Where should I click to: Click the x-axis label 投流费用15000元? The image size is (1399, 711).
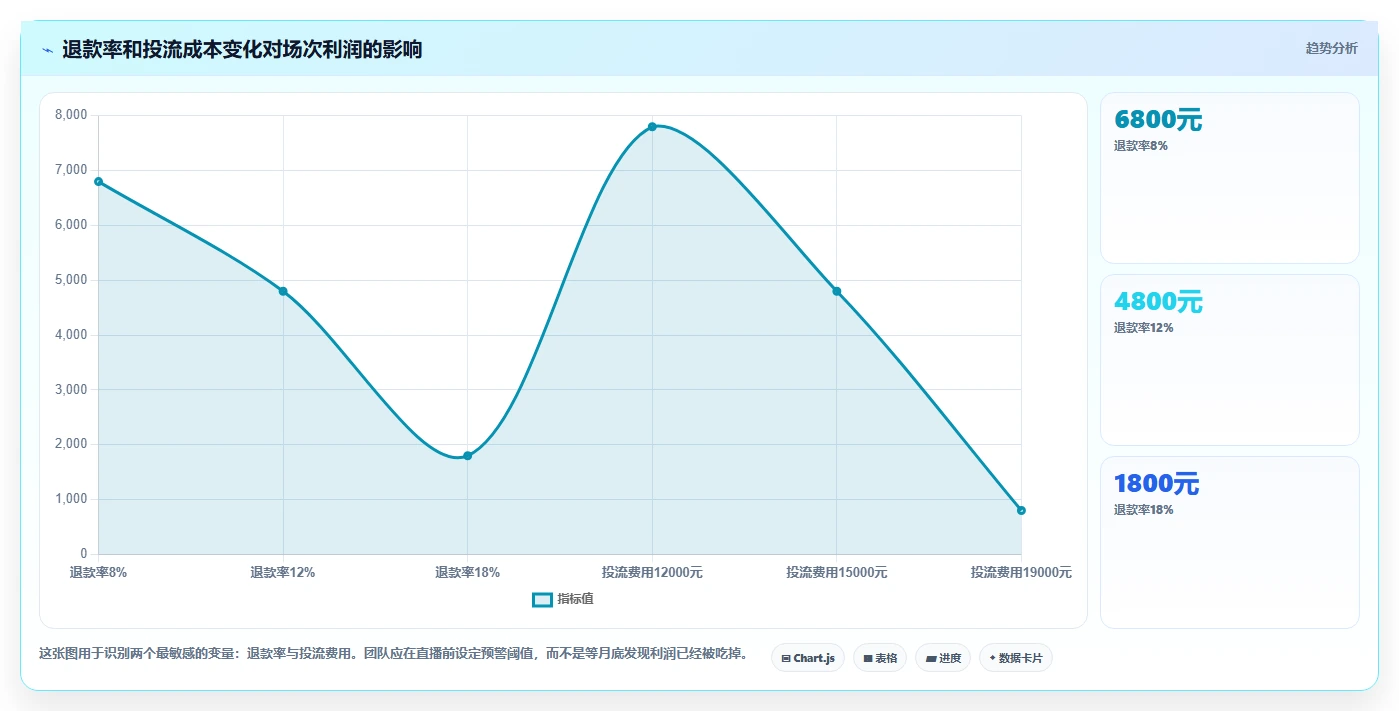tap(837, 573)
